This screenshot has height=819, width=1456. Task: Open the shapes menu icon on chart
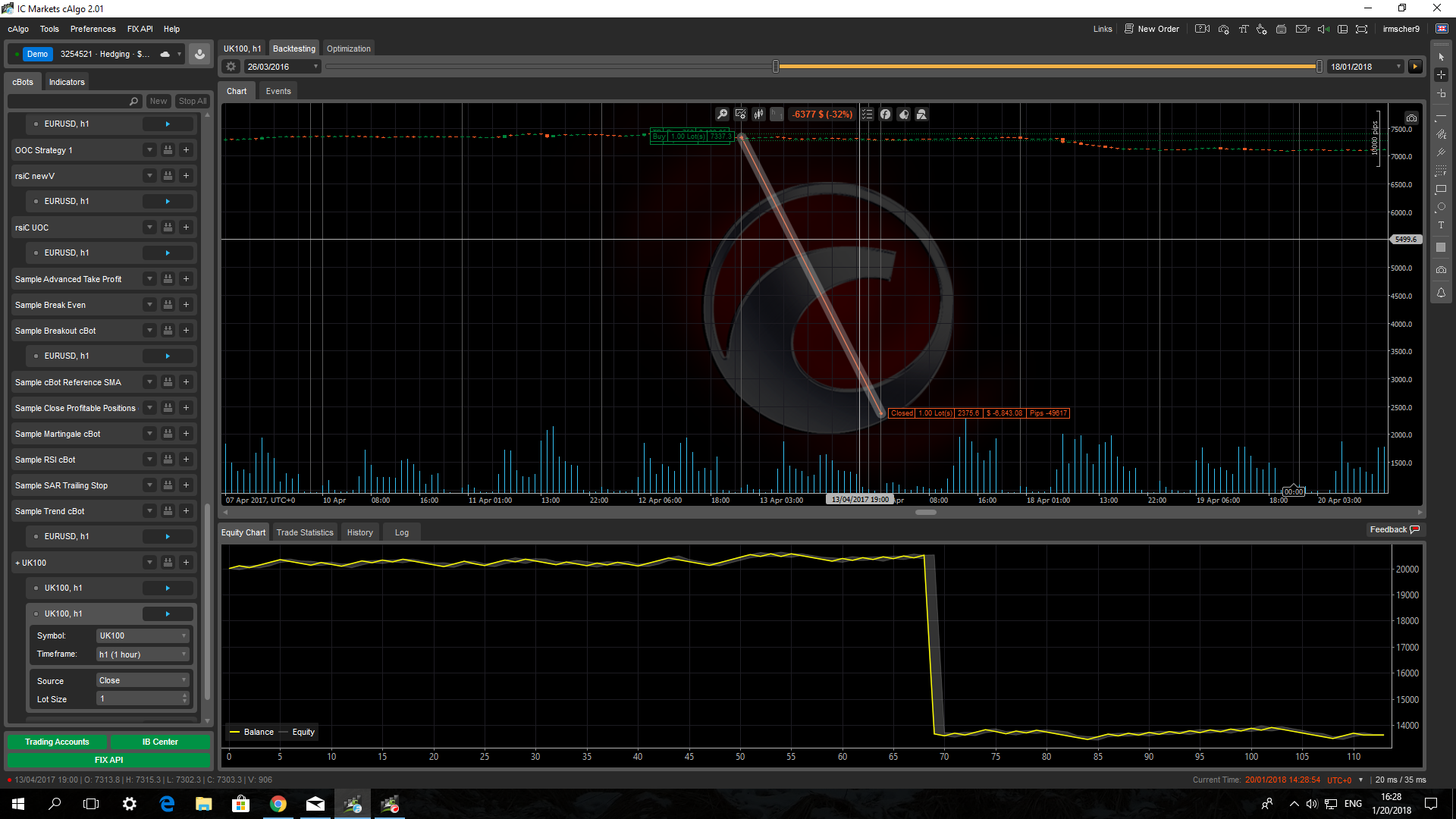point(921,115)
